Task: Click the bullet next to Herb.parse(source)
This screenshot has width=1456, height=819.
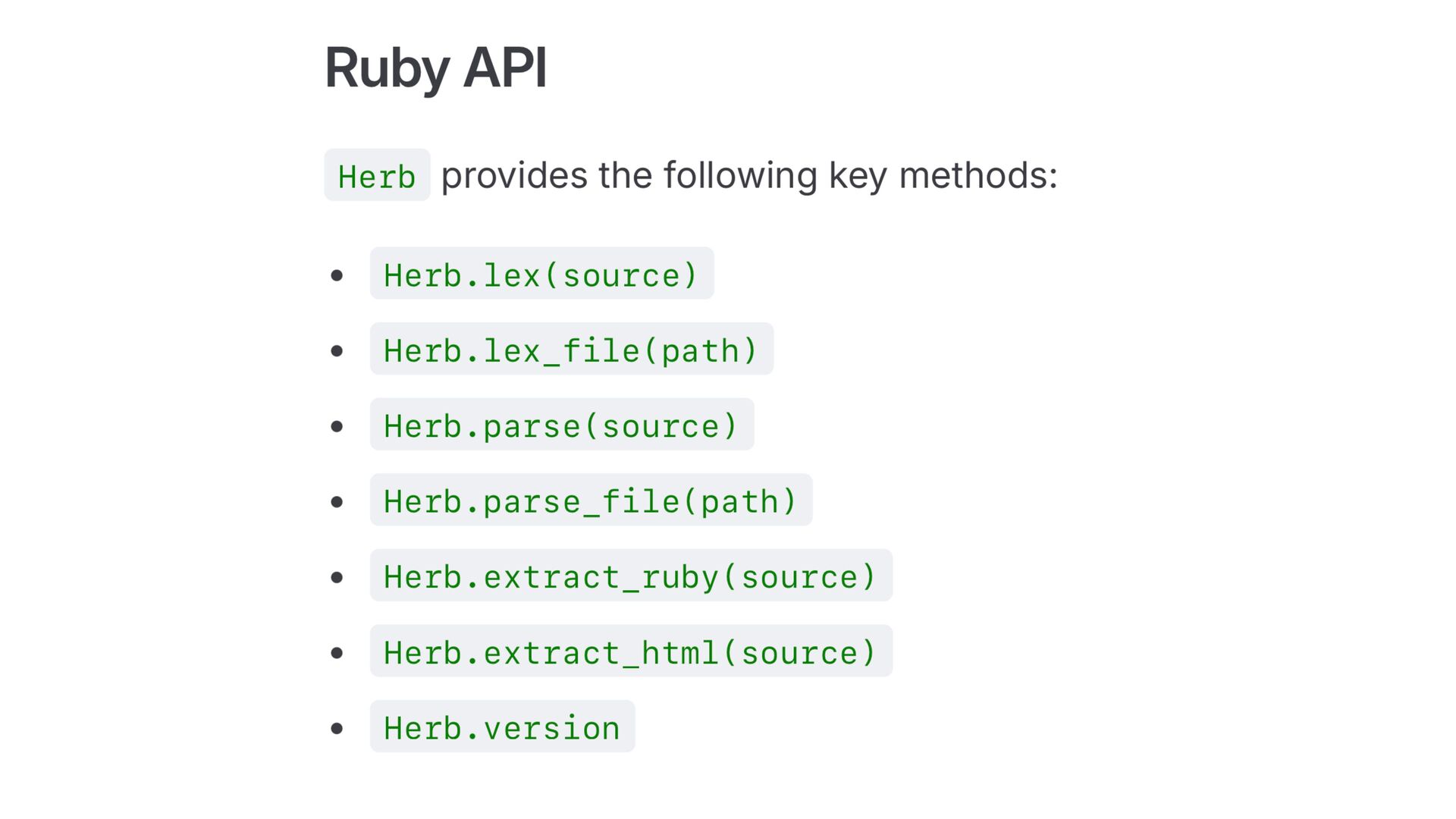Action: coord(337,426)
